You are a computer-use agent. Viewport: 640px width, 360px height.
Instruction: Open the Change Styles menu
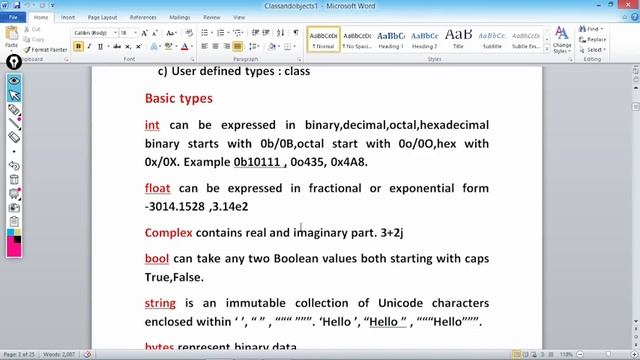(x=562, y=40)
